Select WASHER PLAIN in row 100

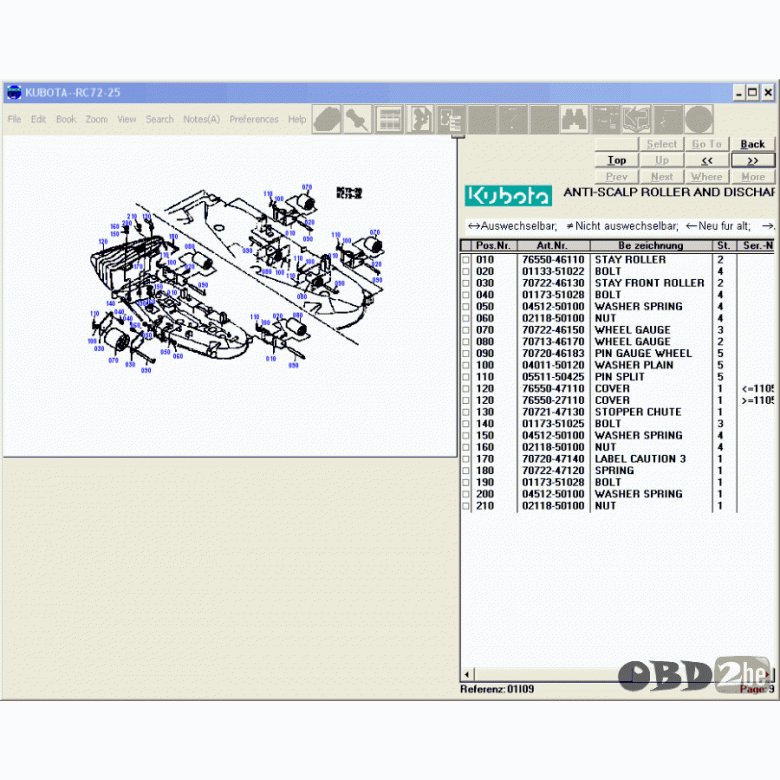634,365
